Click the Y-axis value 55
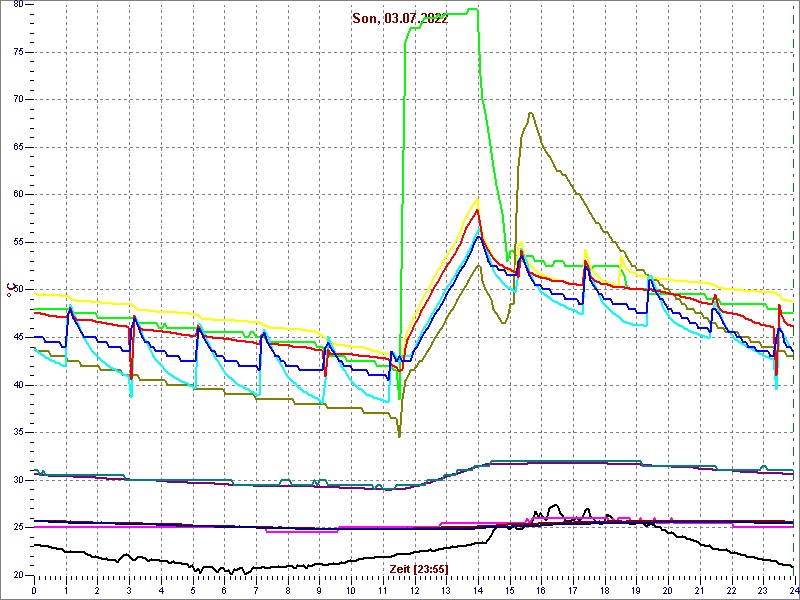Viewport: 800px width, 600px height. 19,242
